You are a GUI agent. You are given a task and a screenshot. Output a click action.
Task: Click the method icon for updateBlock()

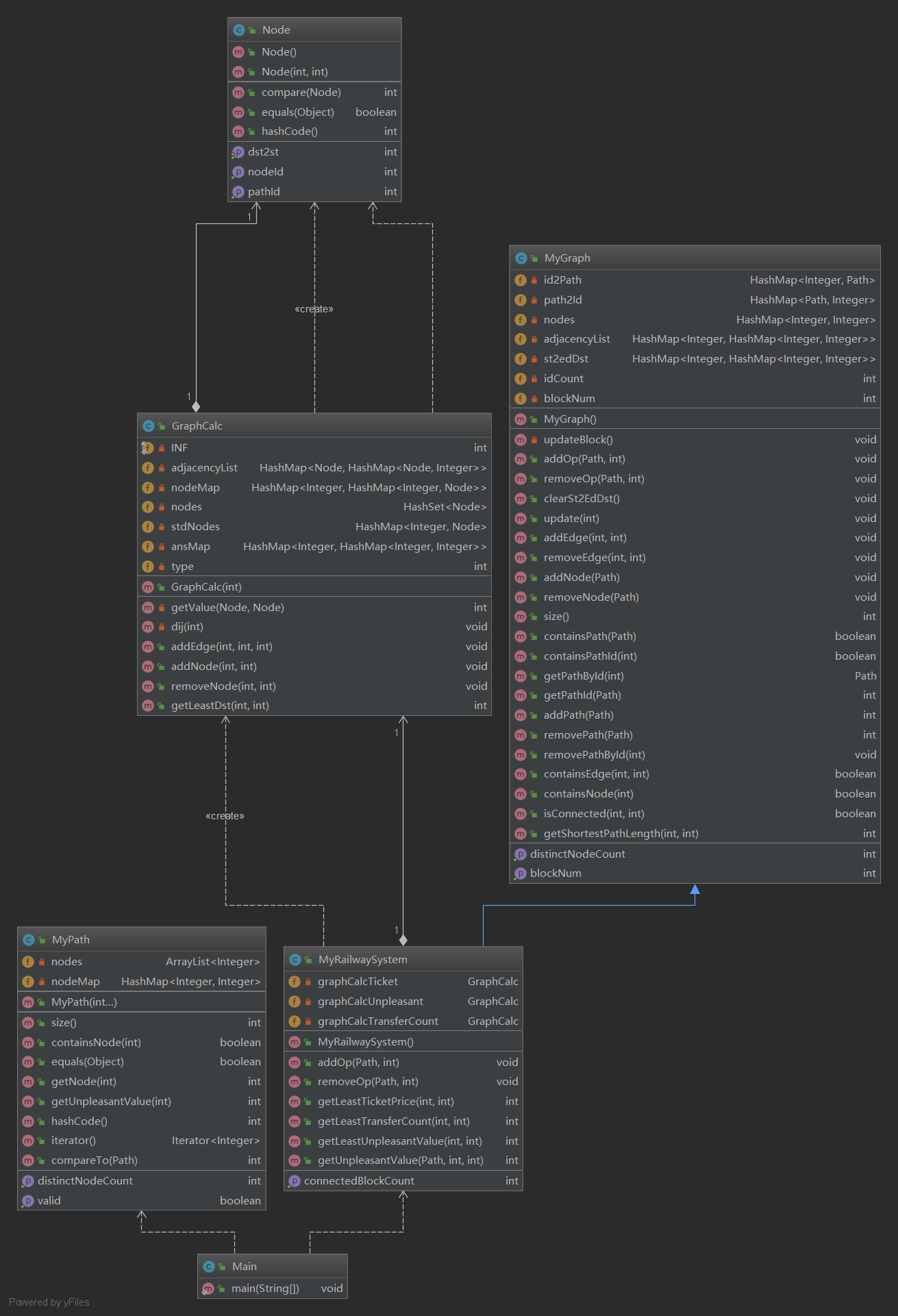pos(520,440)
